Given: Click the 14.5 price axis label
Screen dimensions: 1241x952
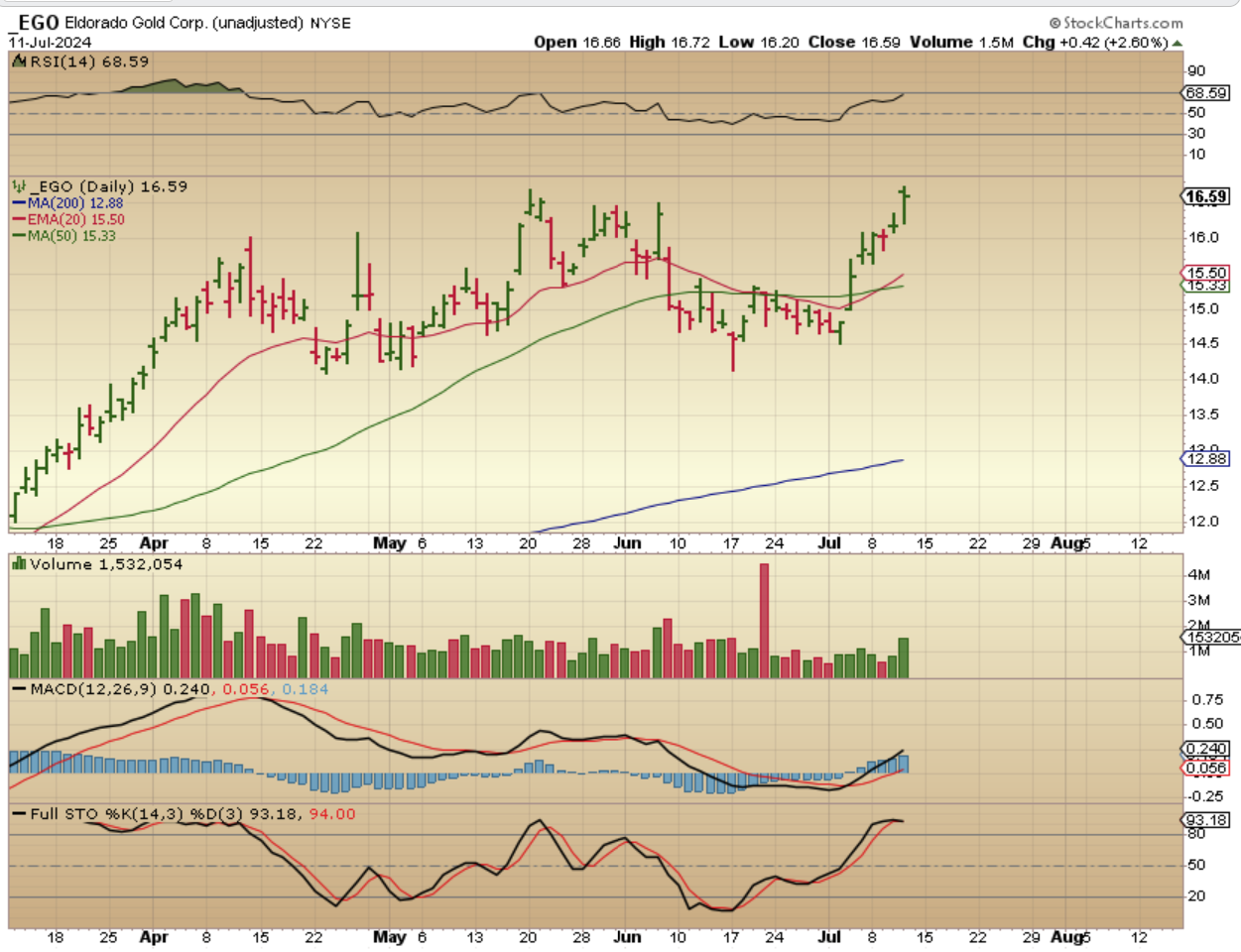Looking at the screenshot, I should 1204,343.
